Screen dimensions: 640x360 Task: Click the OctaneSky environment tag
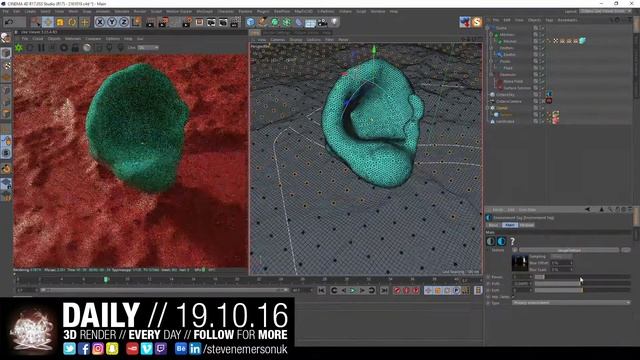pos(549,94)
